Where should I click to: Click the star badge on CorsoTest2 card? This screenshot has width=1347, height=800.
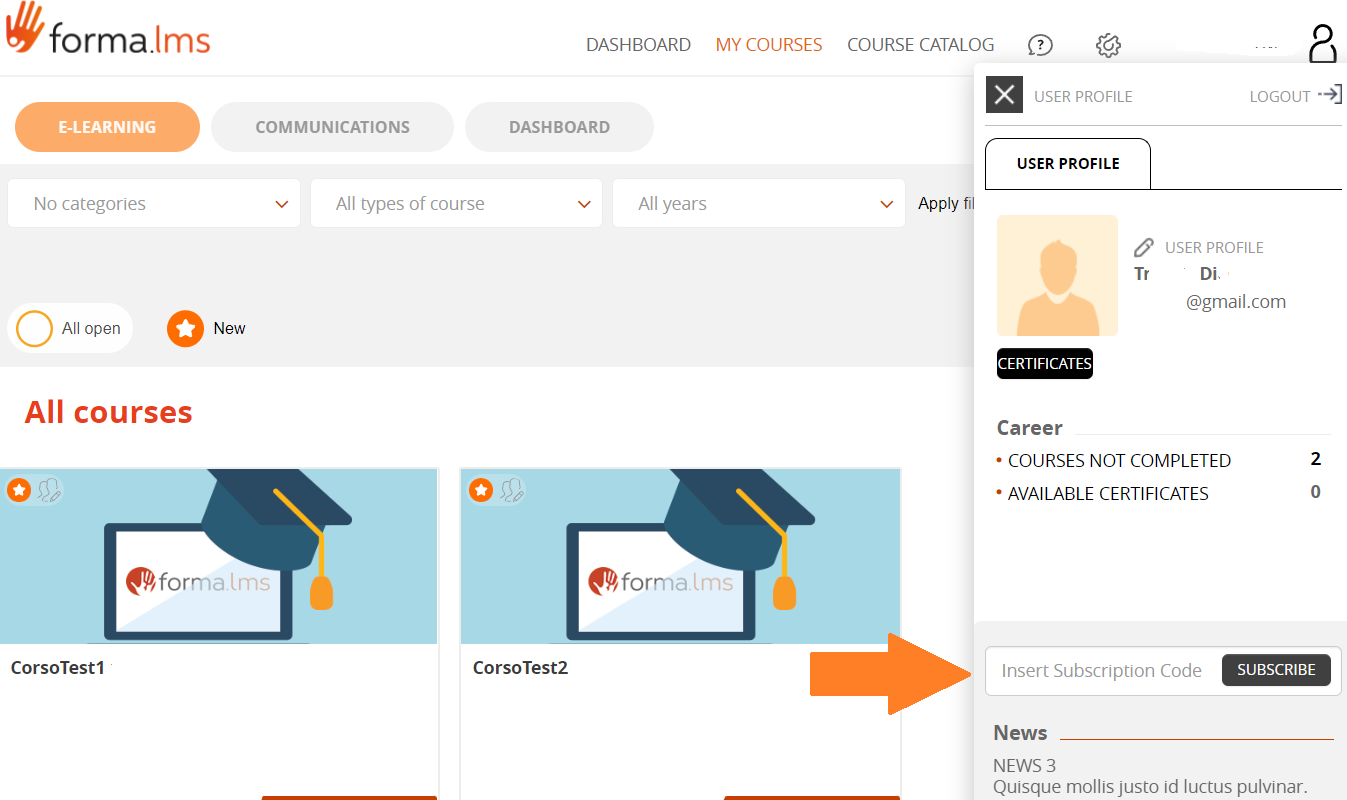481,490
